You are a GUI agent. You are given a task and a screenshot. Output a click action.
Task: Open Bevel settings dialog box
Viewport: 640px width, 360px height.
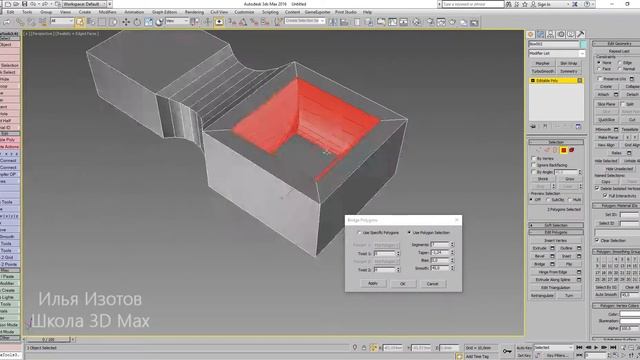552,256
